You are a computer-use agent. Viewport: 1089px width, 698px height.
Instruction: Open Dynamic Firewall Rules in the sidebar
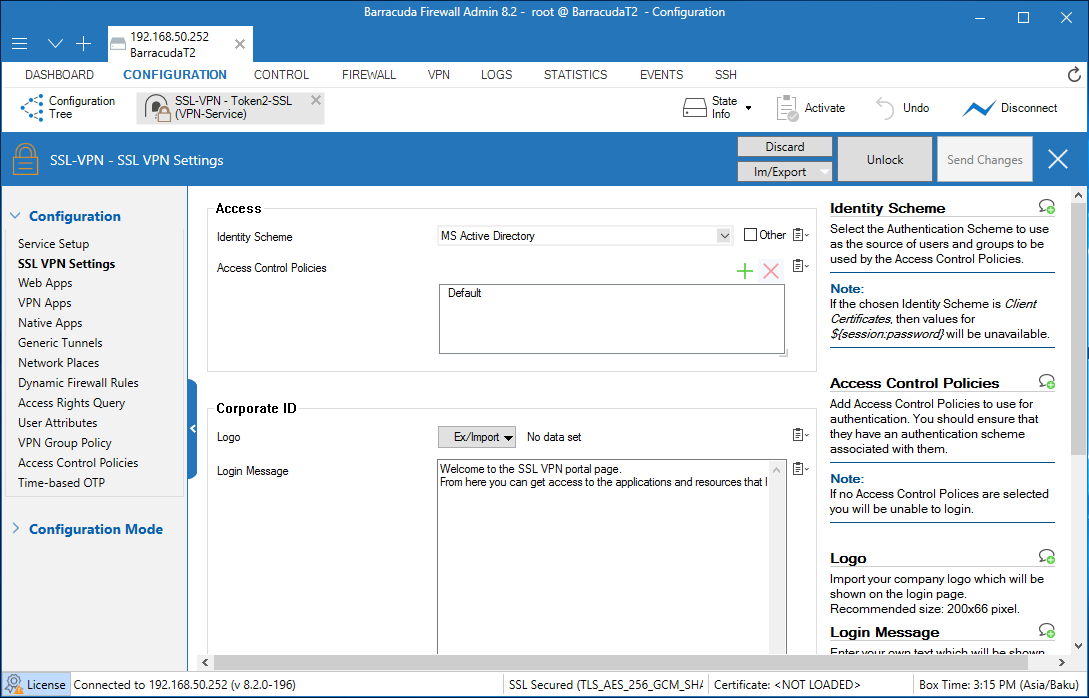coord(78,383)
